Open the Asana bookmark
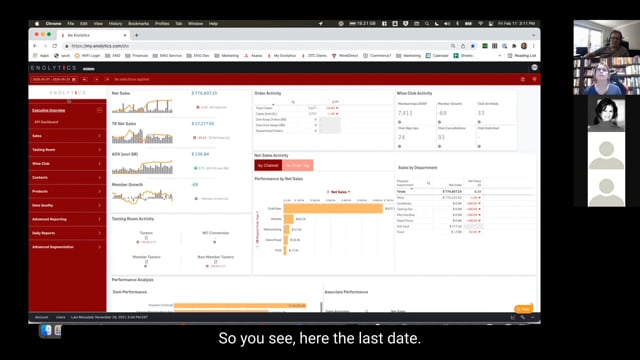640x360 pixels. [x=253, y=56]
